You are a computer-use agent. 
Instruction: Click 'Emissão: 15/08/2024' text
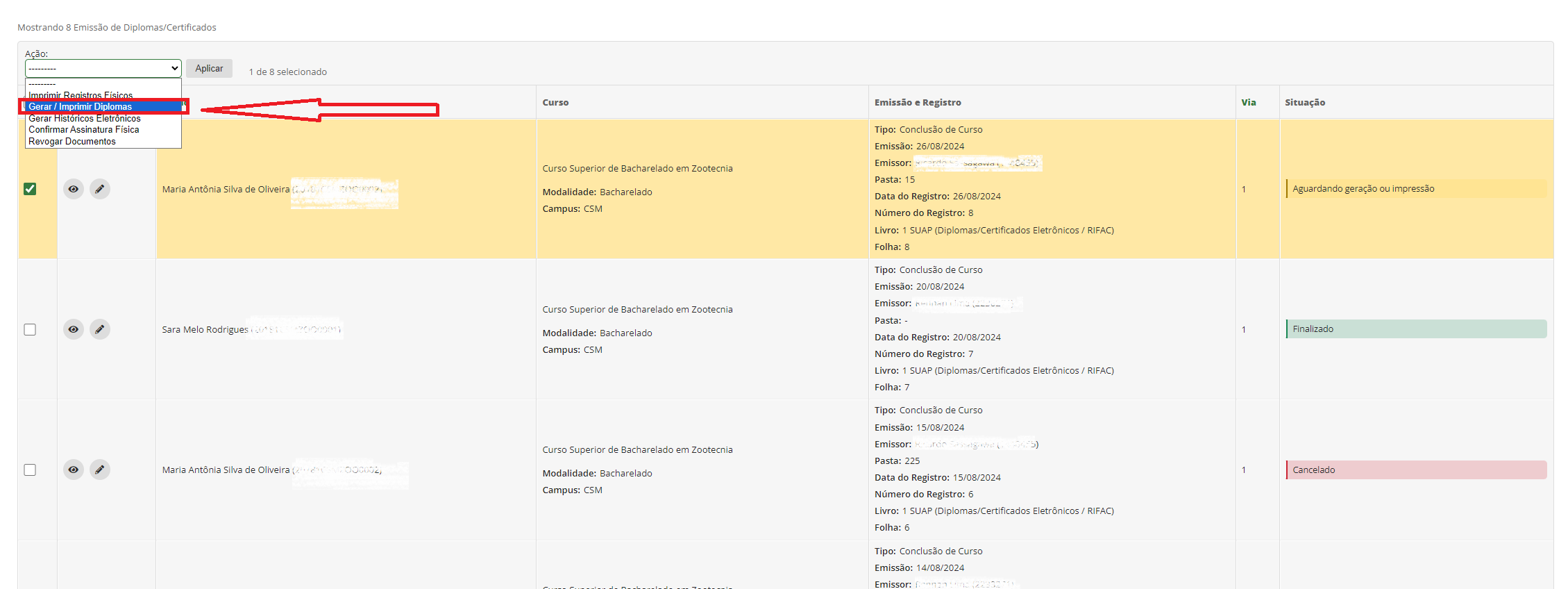pos(919,427)
